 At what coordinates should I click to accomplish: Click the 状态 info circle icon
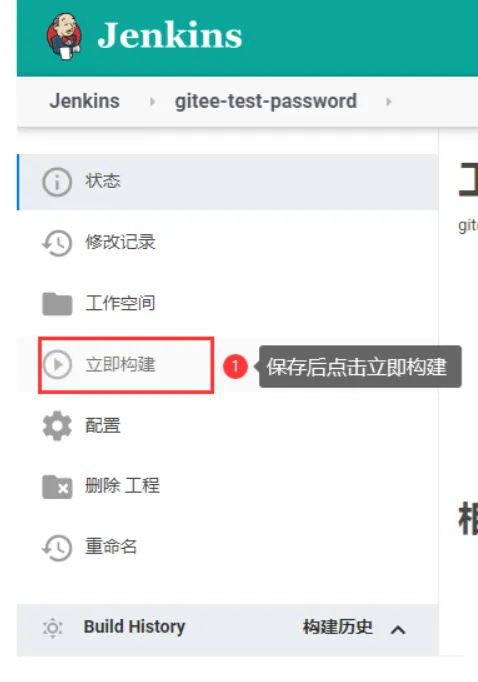[x=57, y=182]
